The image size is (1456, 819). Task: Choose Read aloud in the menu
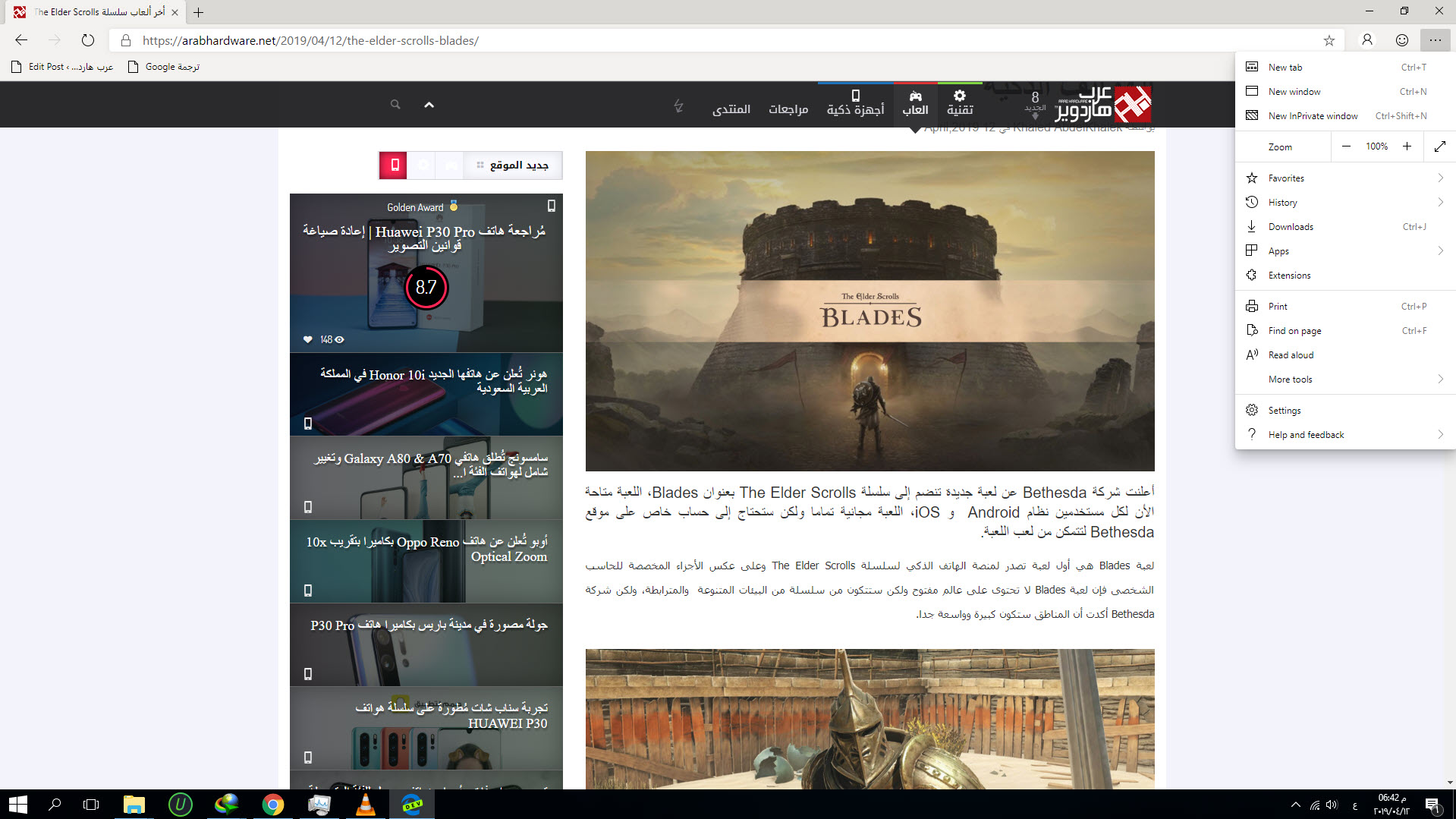1345,354
